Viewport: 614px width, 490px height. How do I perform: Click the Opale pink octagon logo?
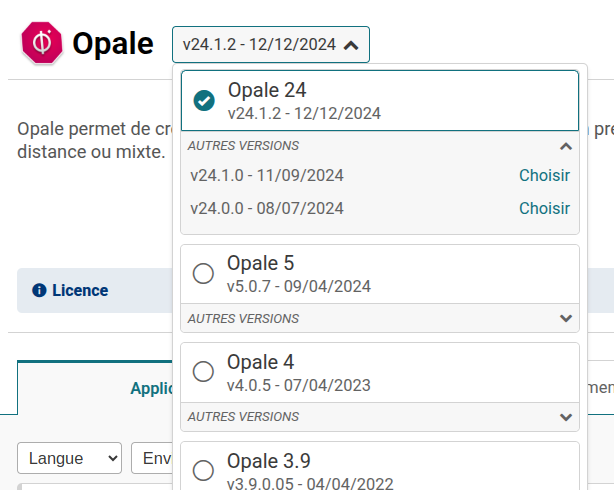pyautogui.click(x=42, y=43)
